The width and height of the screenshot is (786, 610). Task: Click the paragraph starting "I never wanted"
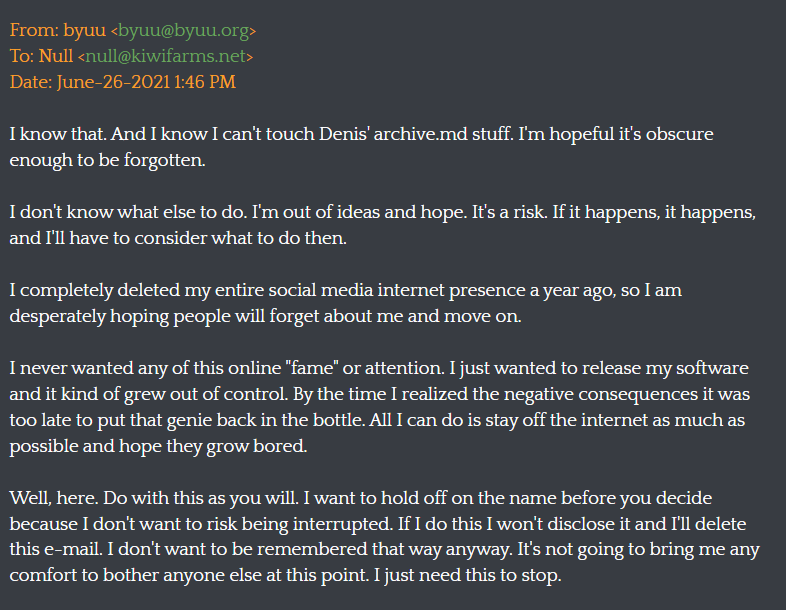379,407
